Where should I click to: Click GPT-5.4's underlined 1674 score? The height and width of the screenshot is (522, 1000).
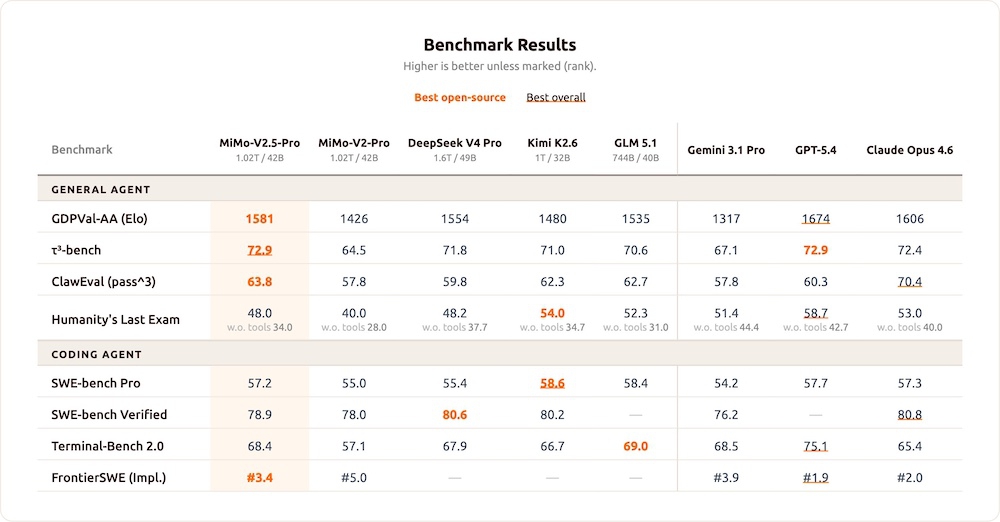coord(815,219)
